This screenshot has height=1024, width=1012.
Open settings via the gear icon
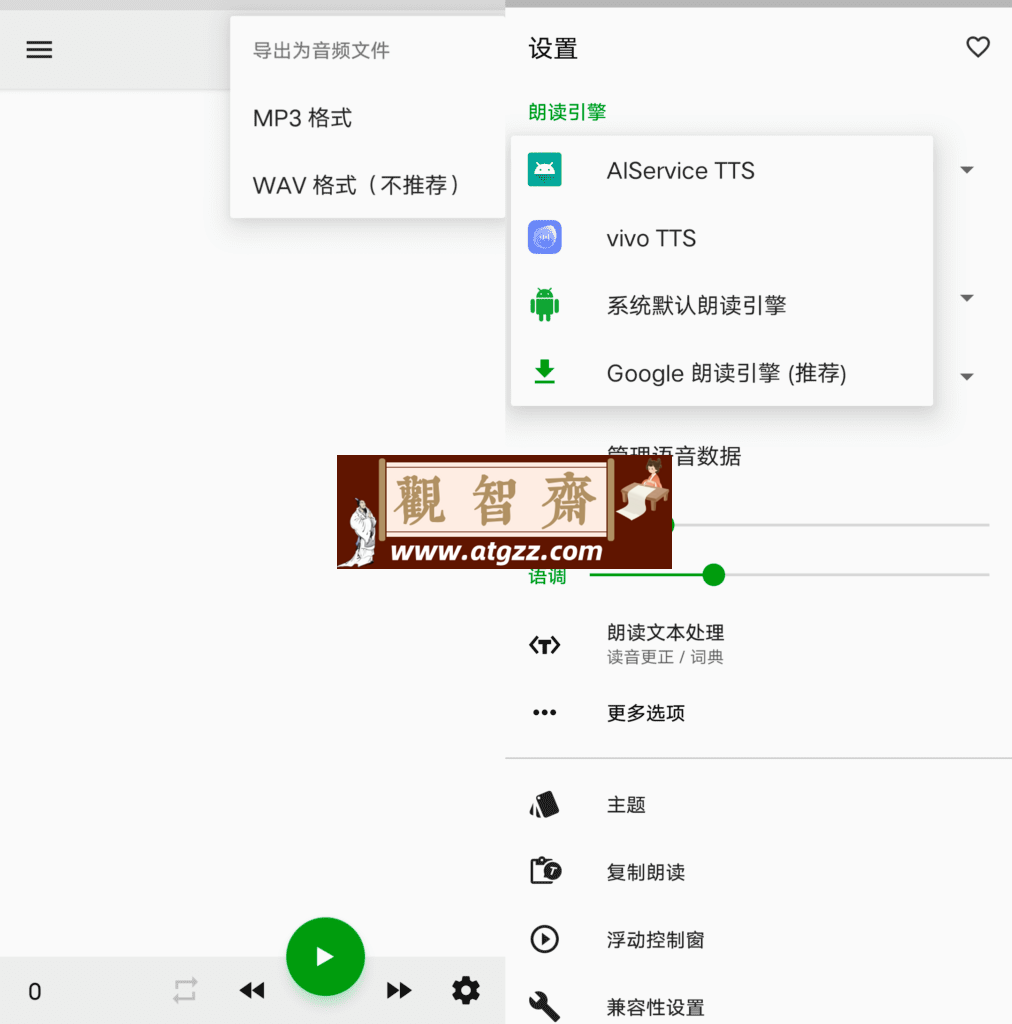[x=466, y=991]
